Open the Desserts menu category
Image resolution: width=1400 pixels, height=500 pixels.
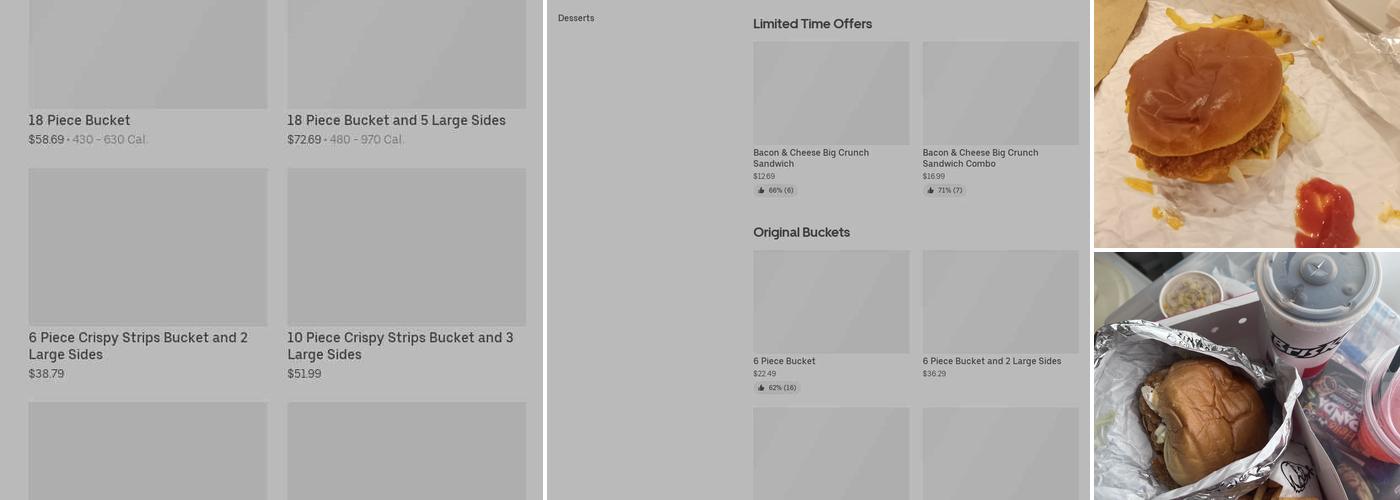tap(576, 18)
